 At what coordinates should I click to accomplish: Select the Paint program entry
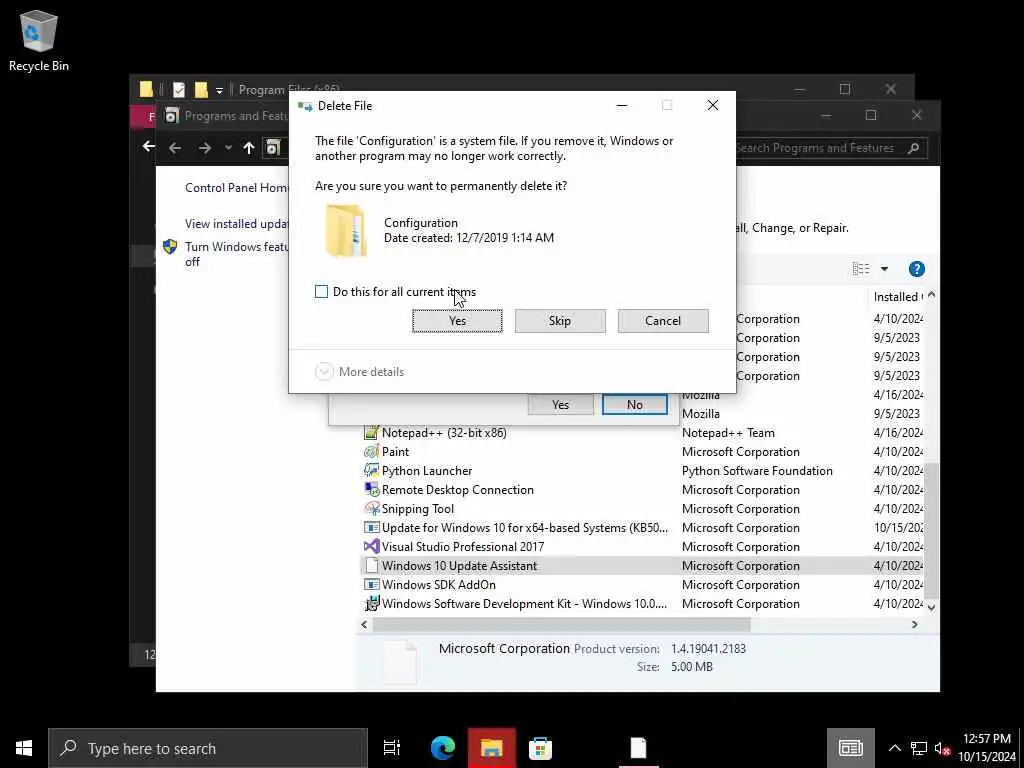click(x=395, y=451)
